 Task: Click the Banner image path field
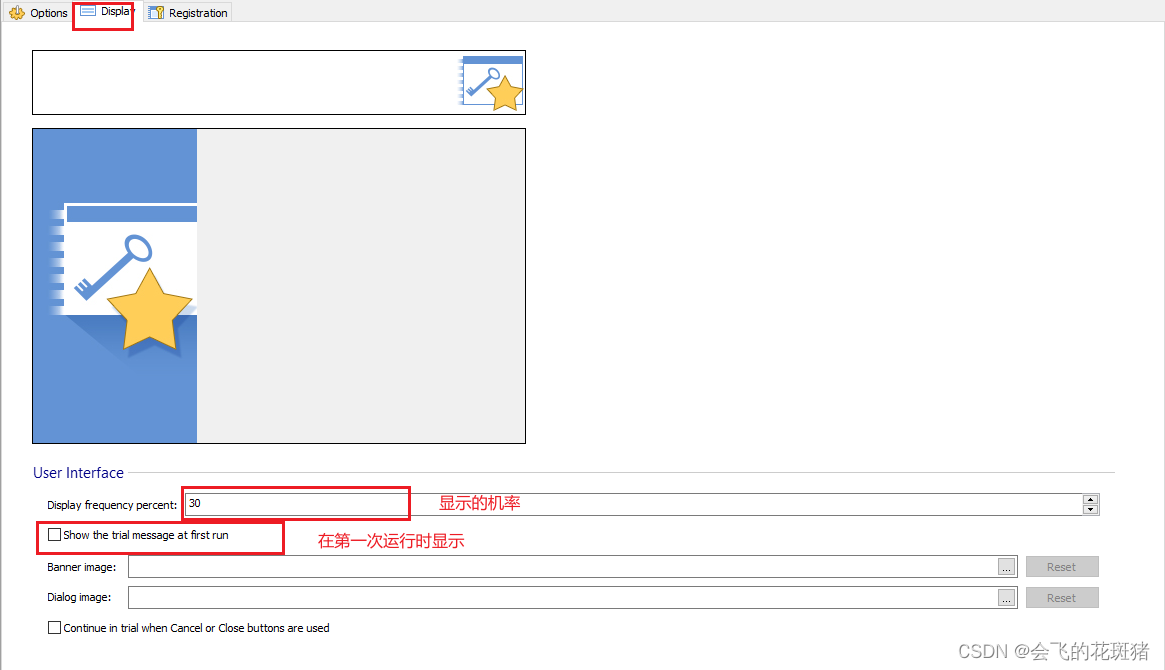[562, 567]
